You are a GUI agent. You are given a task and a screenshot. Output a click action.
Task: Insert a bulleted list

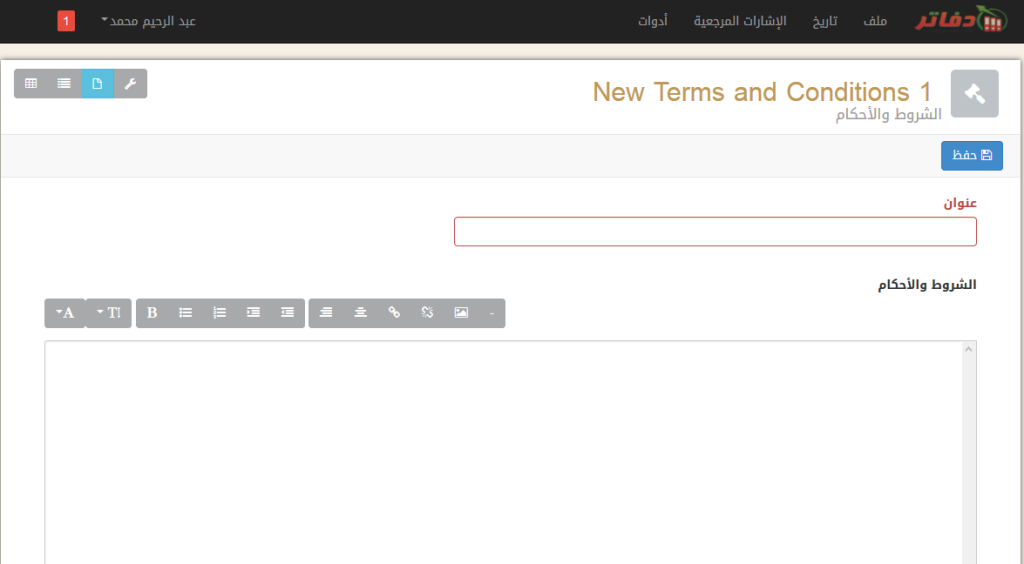point(185,313)
